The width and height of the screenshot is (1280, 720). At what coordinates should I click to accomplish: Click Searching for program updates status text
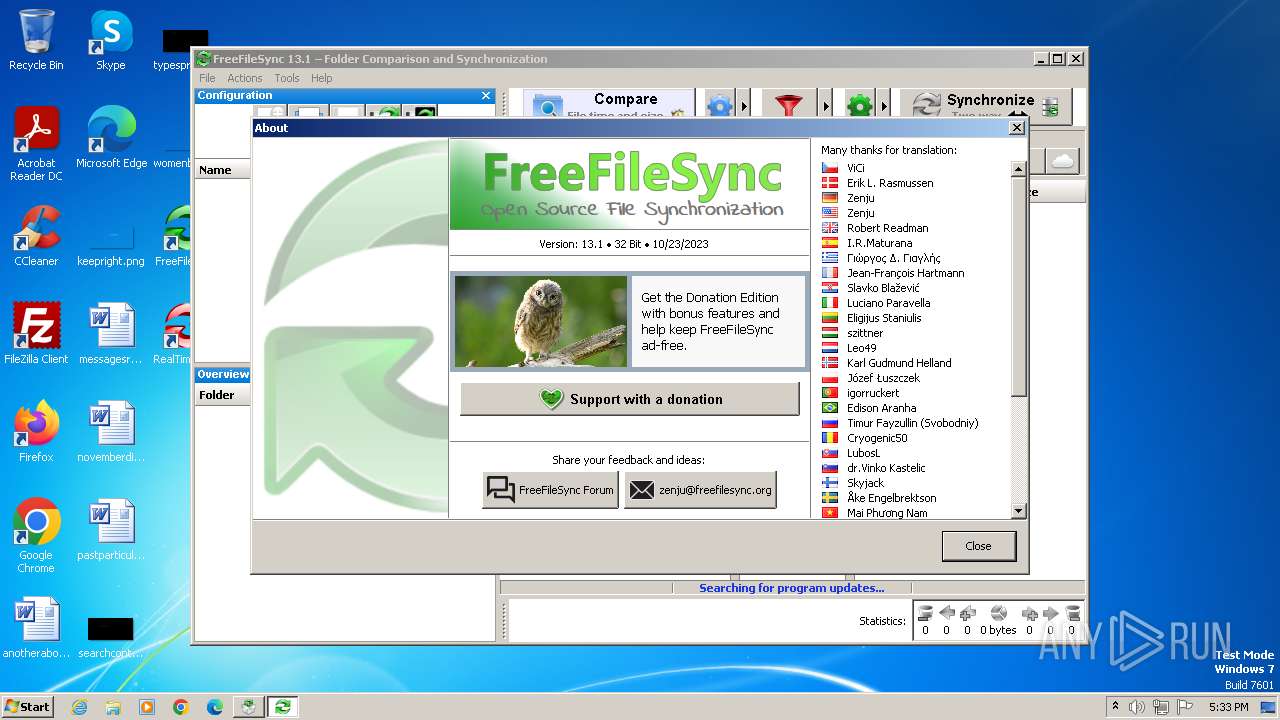click(791, 588)
